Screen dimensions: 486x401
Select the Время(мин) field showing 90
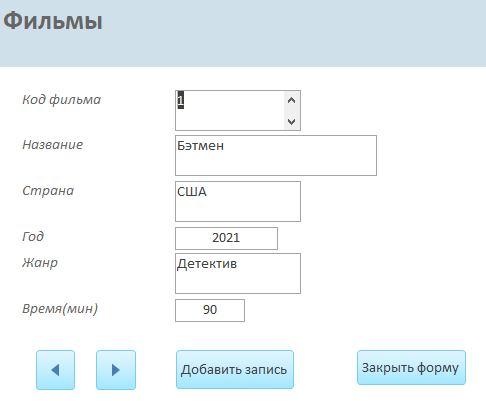pyautogui.click(x=210, y=310)
